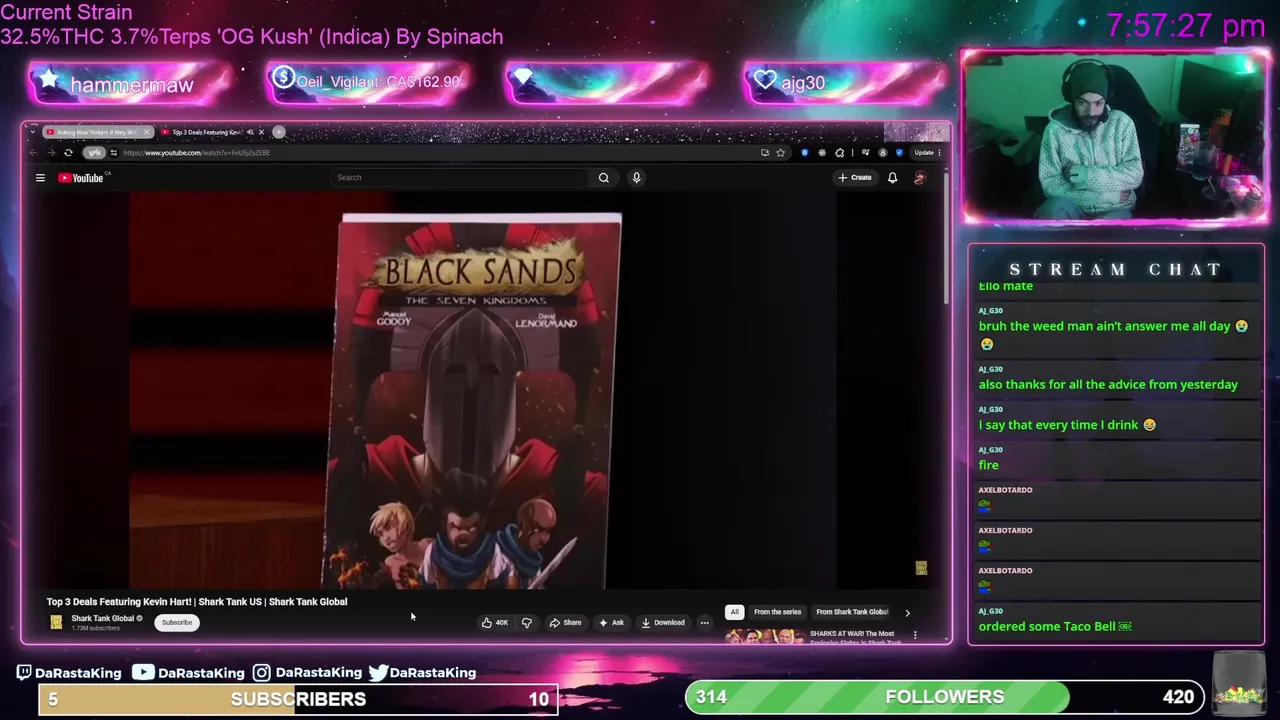This screenshot has width=1280, height=720.
Task: Open the YouTube hamburger guide menu
Action: click(40, 178)
